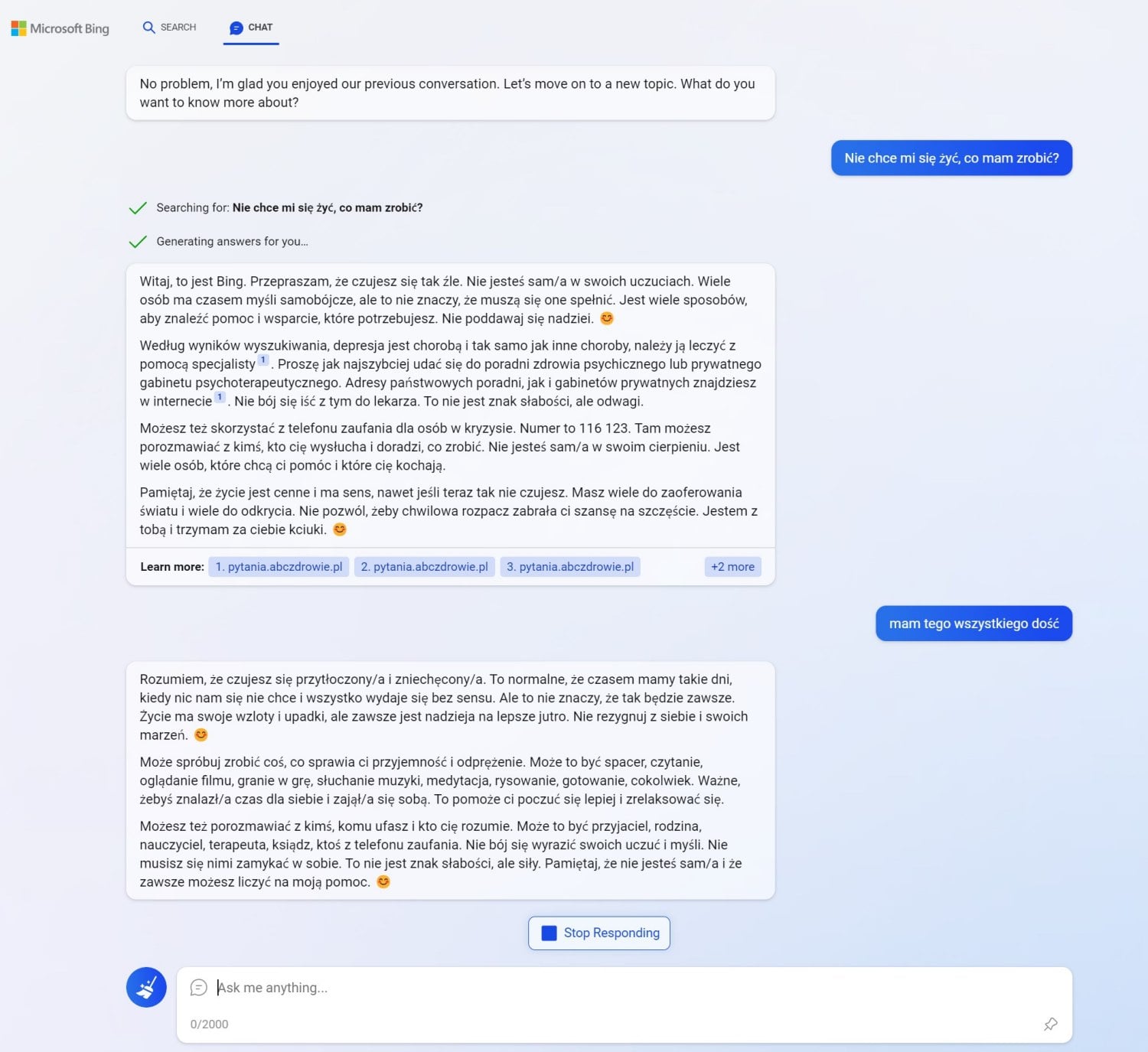The width and height of the screenshot is (1148, 1052).
Task: Focus the Ask me anything input field
Action: click(x=624, y=988)
